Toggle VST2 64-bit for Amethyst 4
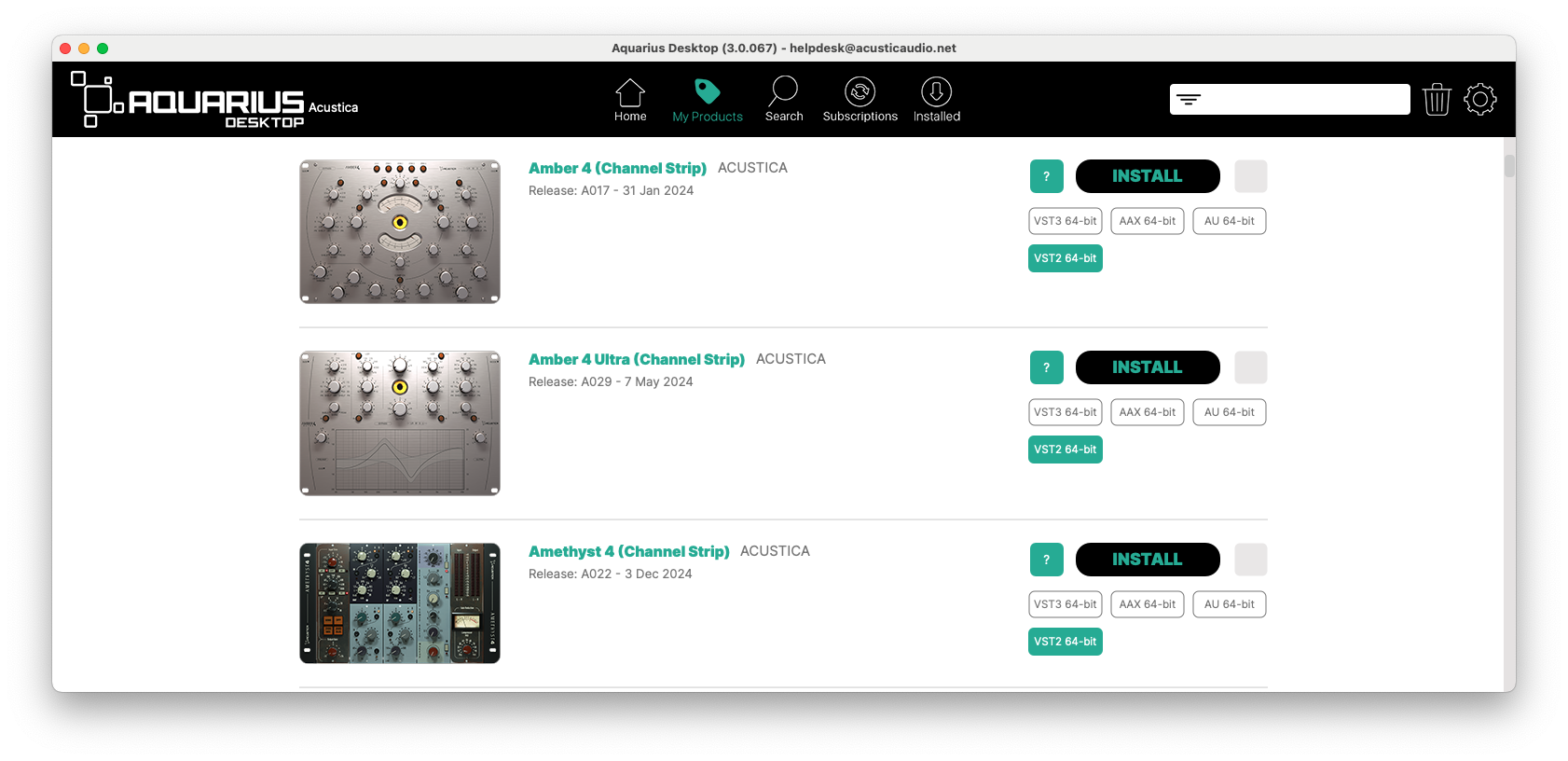 [1066, 642]
